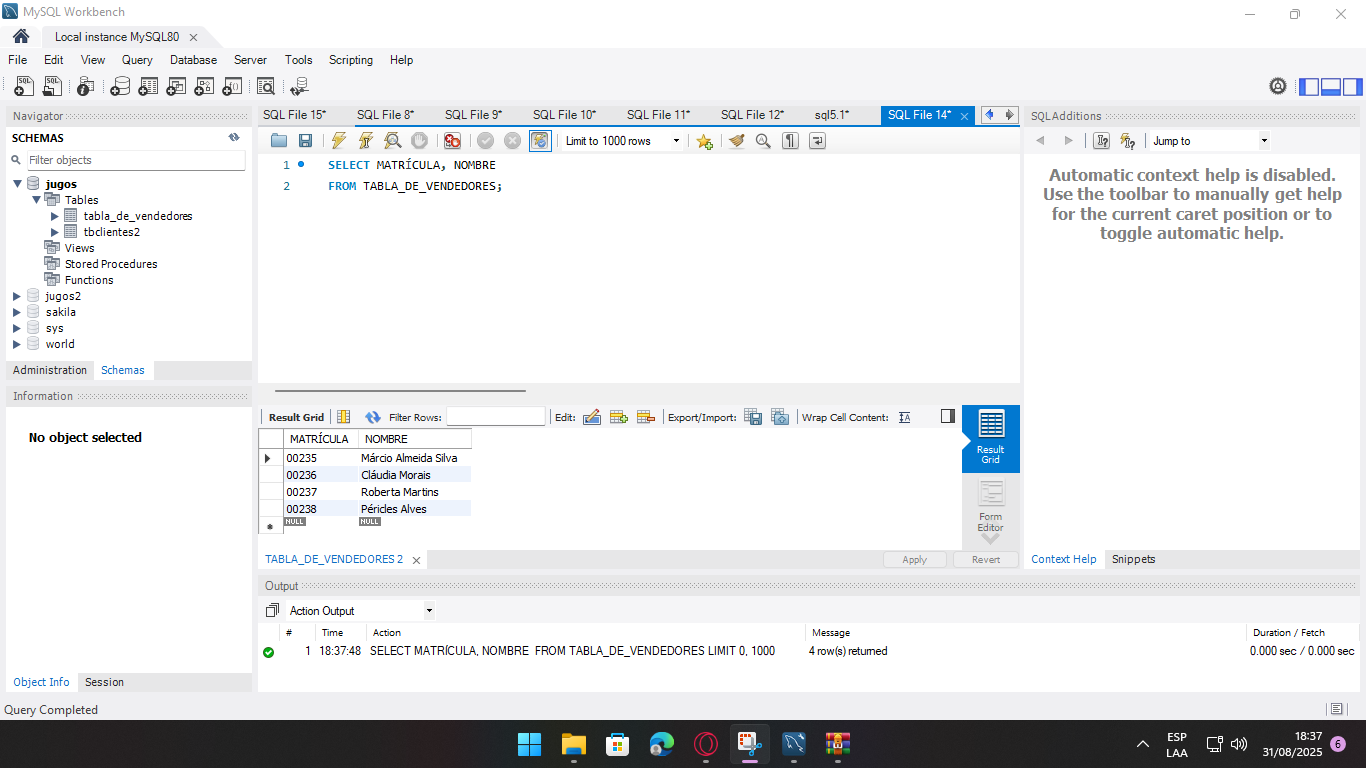This screenshot has width=1366, height=768.
Task: Collapse the jugos schema
Action: point(17,184)
